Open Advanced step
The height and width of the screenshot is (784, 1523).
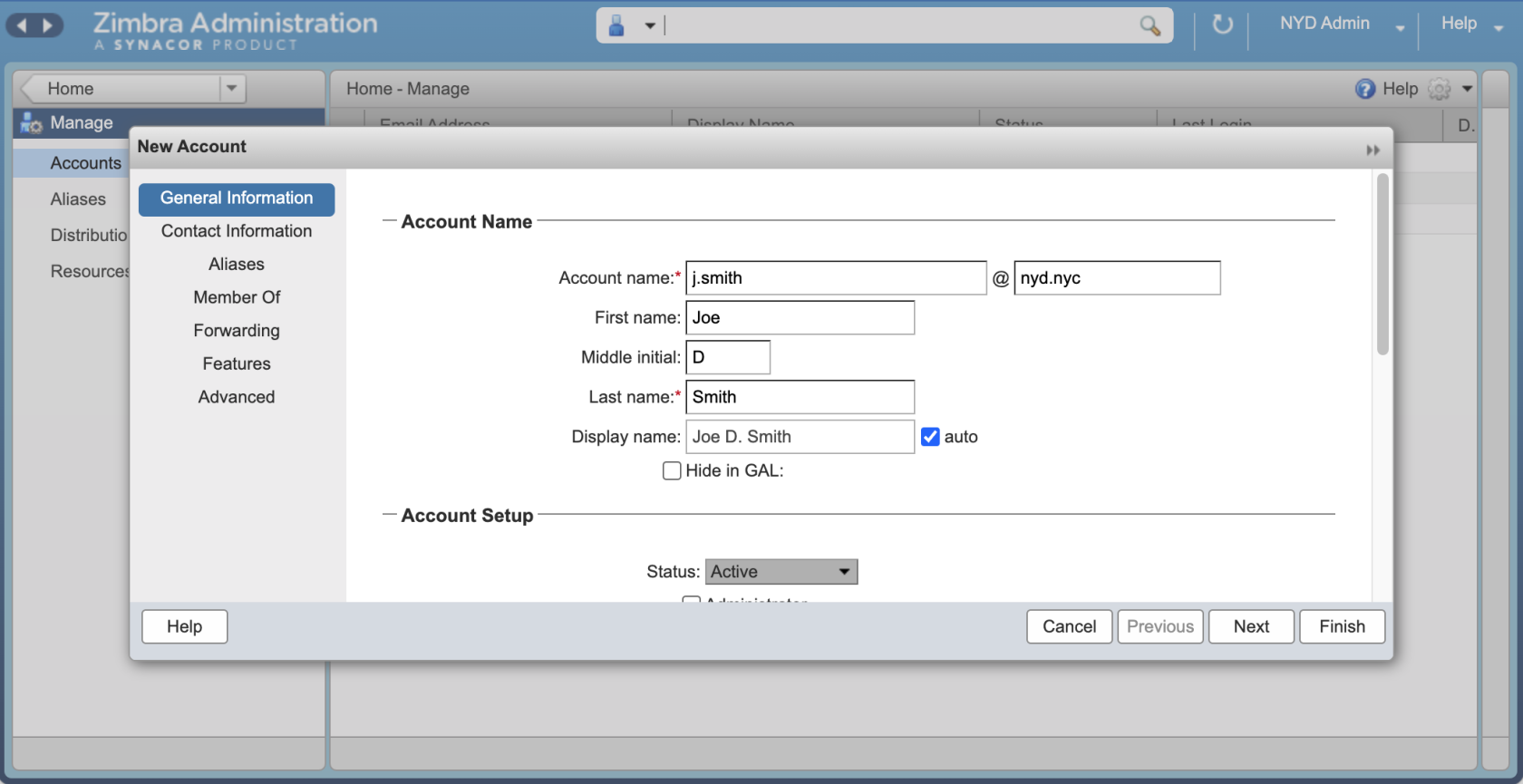(x=237, y=397)
